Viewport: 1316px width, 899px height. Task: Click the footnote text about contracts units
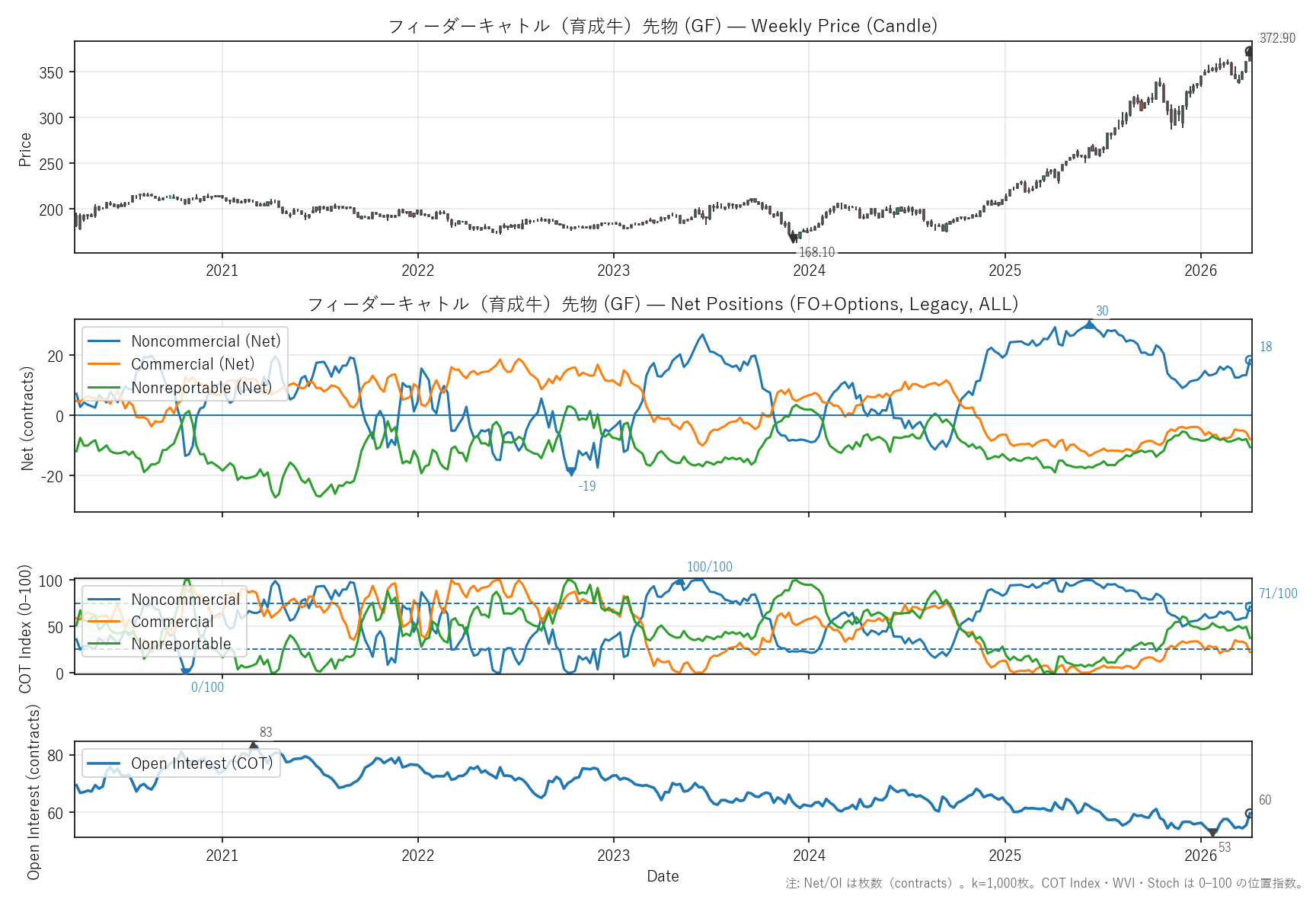(1043, 883)
